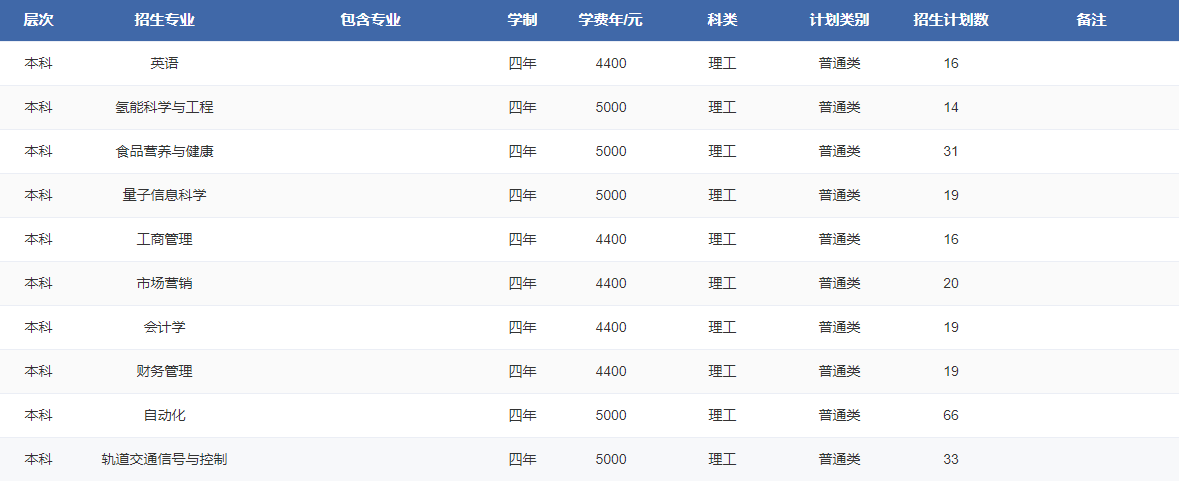Select the 科类 column header
Image resolution: width=1179 pixels, height=481 pixels.
[722, 20]
